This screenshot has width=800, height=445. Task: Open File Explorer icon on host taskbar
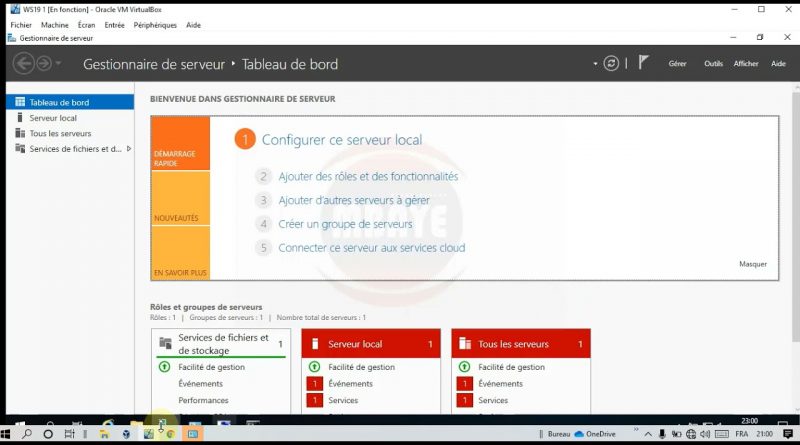click(104, 434)
